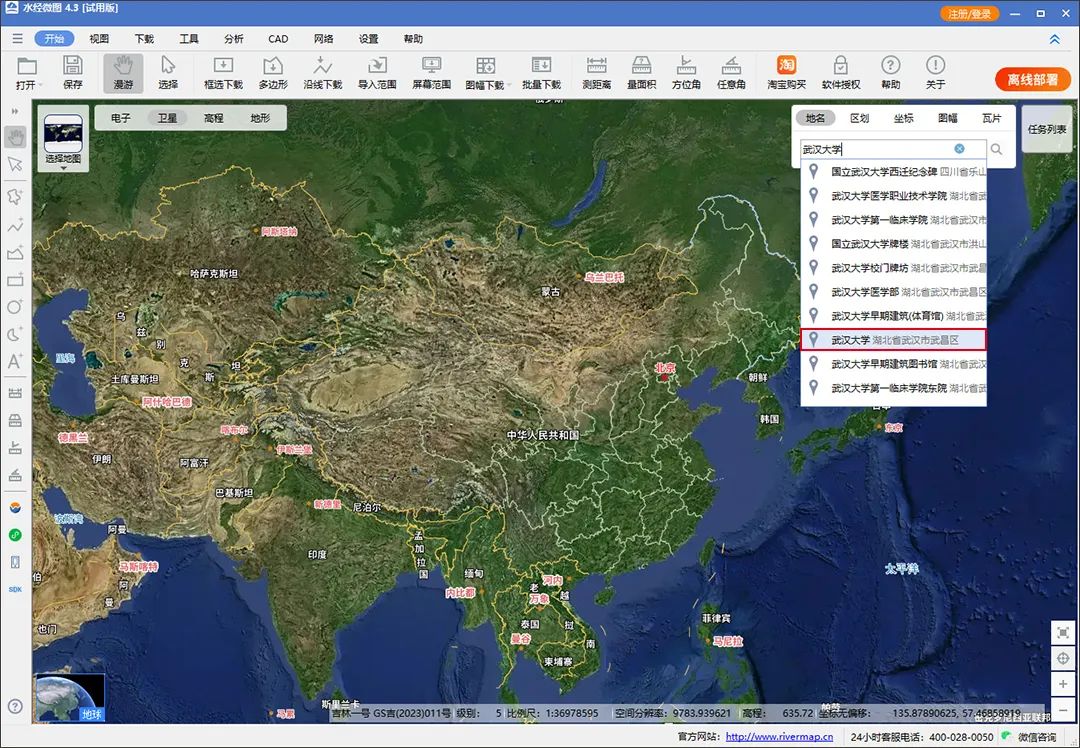Viewport: 1080px width, 748px height.
Task: Click the locate crosshair map button
Action: pos(1063,658)
